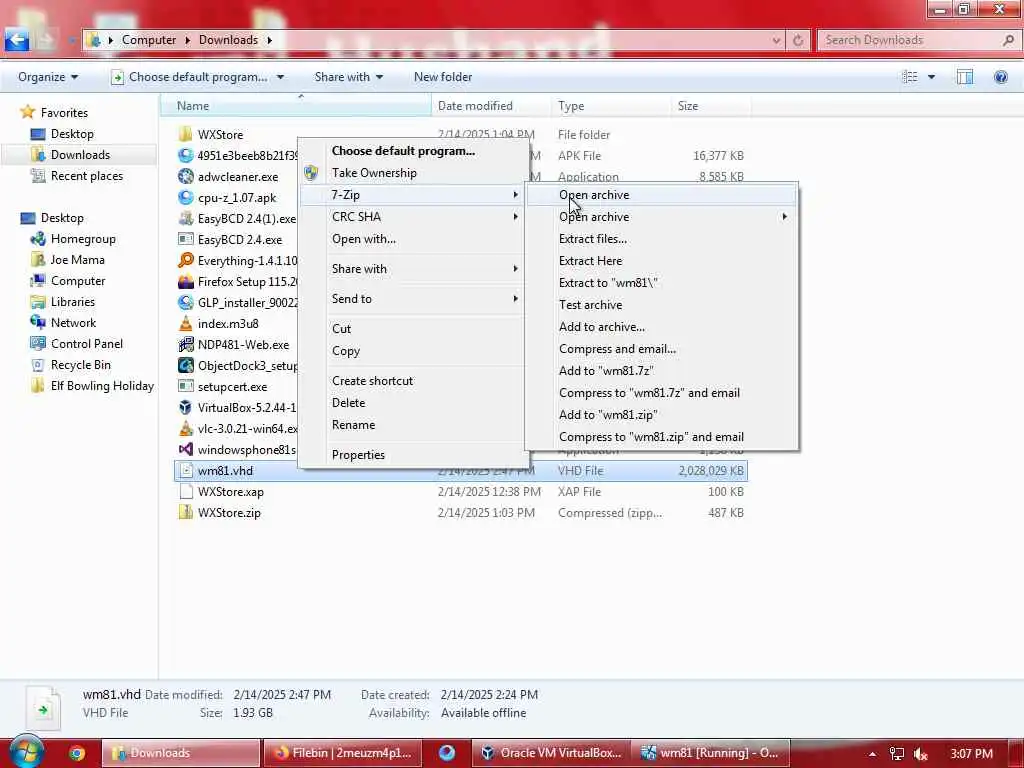Toggle the preview pane icon
This screenshot has width=1024, height=768.
[x=965, y=77]
